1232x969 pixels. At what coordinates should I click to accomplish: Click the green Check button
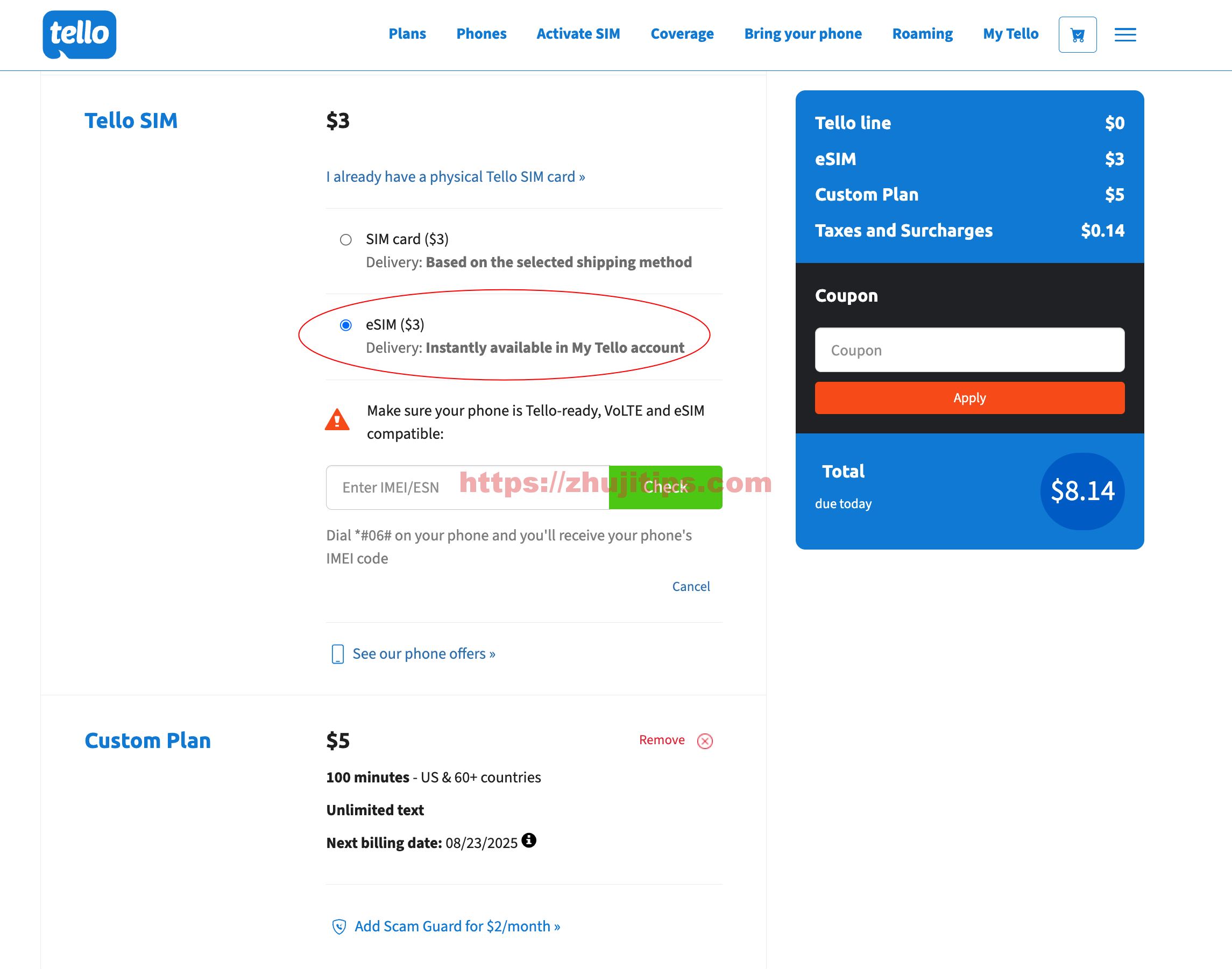click(x=665, y=487)
